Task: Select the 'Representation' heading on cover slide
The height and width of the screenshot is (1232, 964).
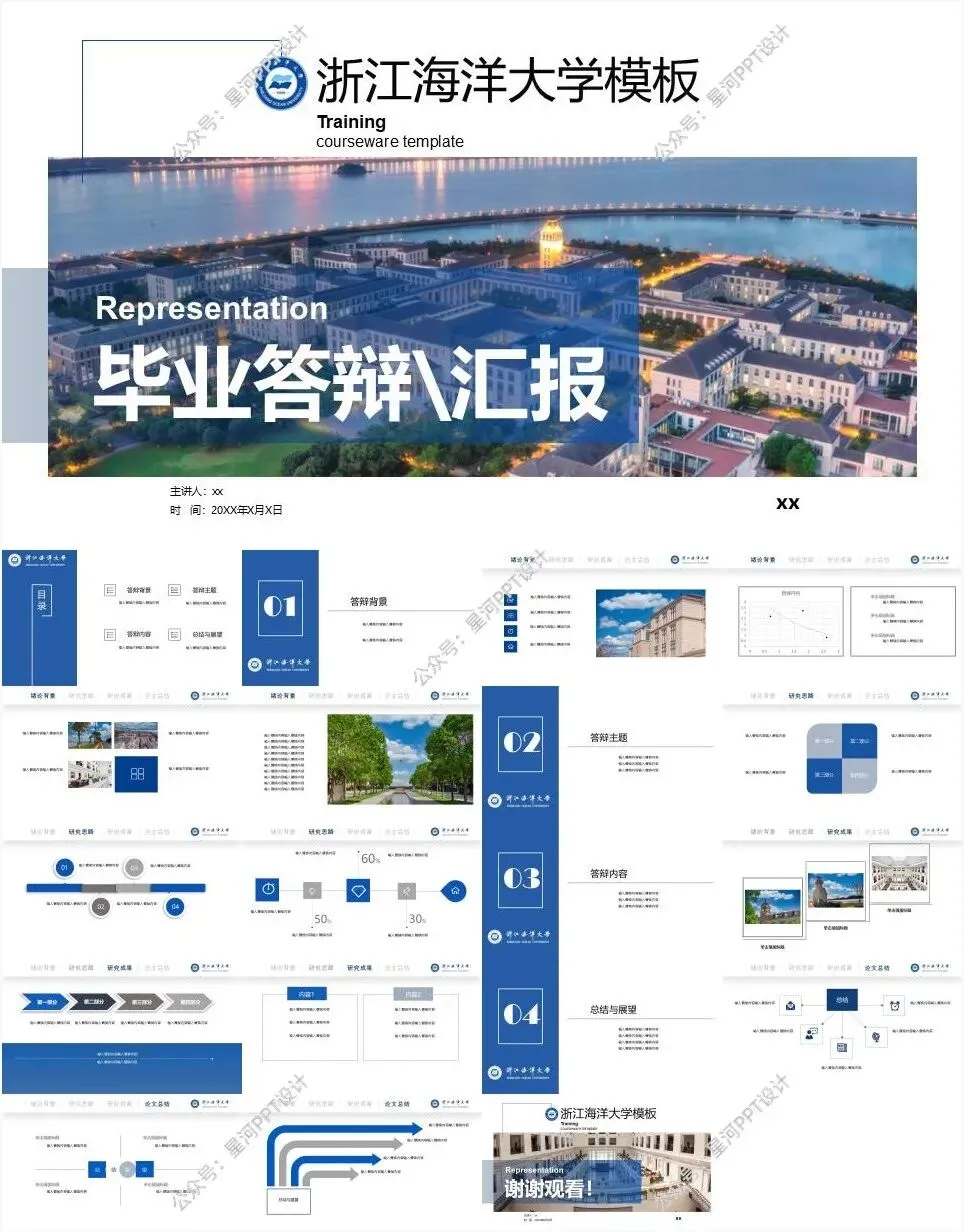Action: click(211, 308)
